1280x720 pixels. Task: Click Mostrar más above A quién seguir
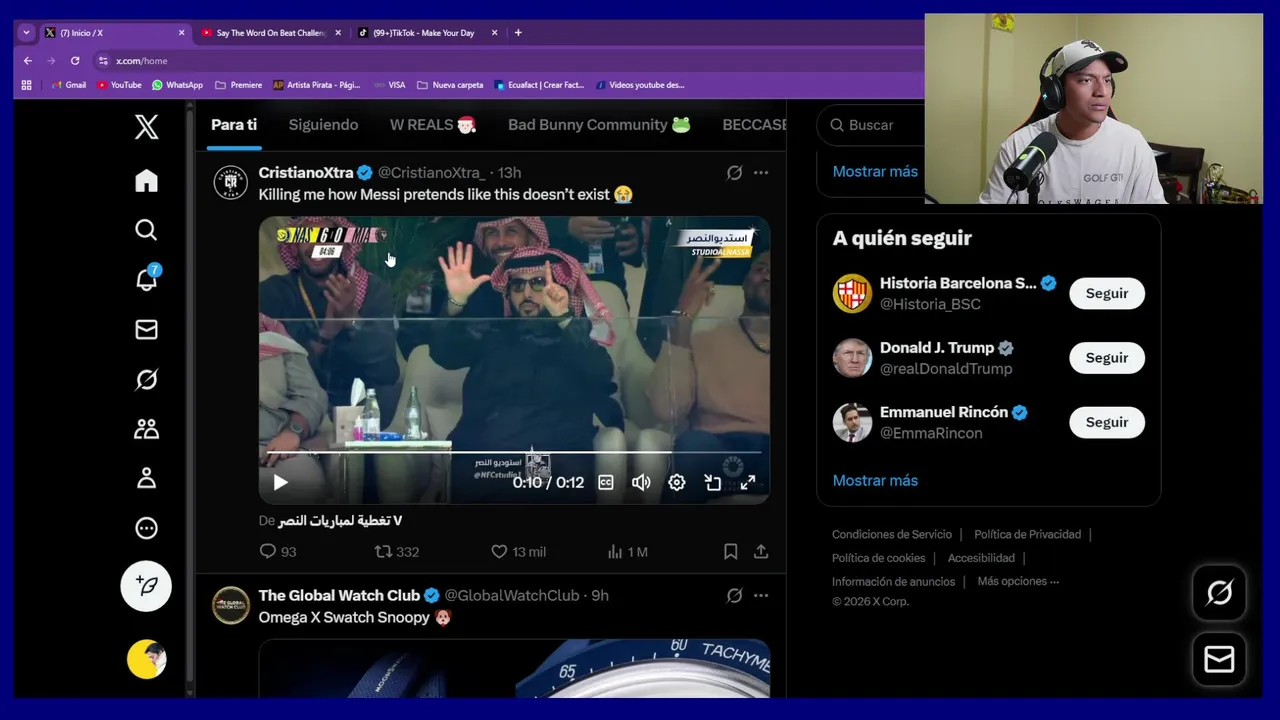coord(875,172)
